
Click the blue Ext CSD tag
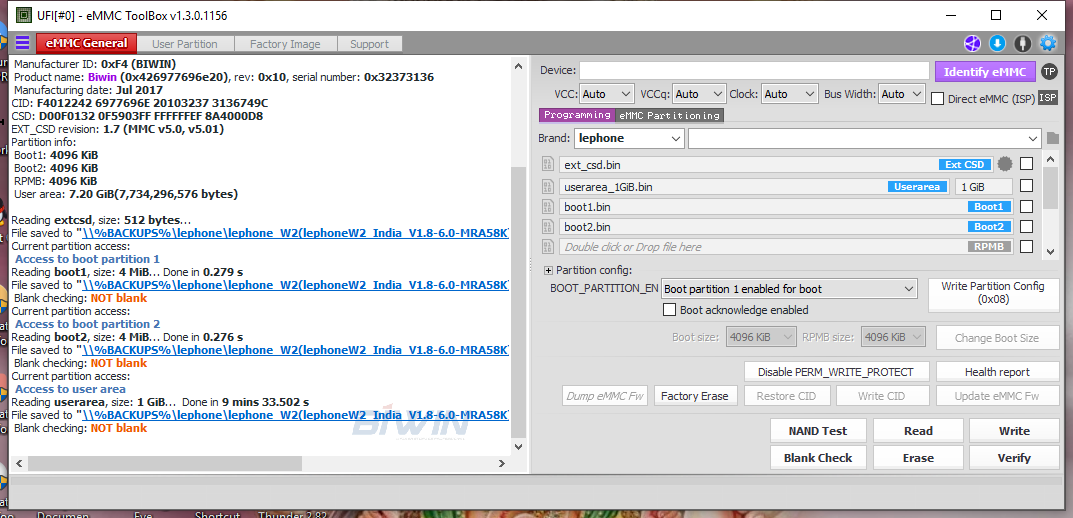click(964, 164)
